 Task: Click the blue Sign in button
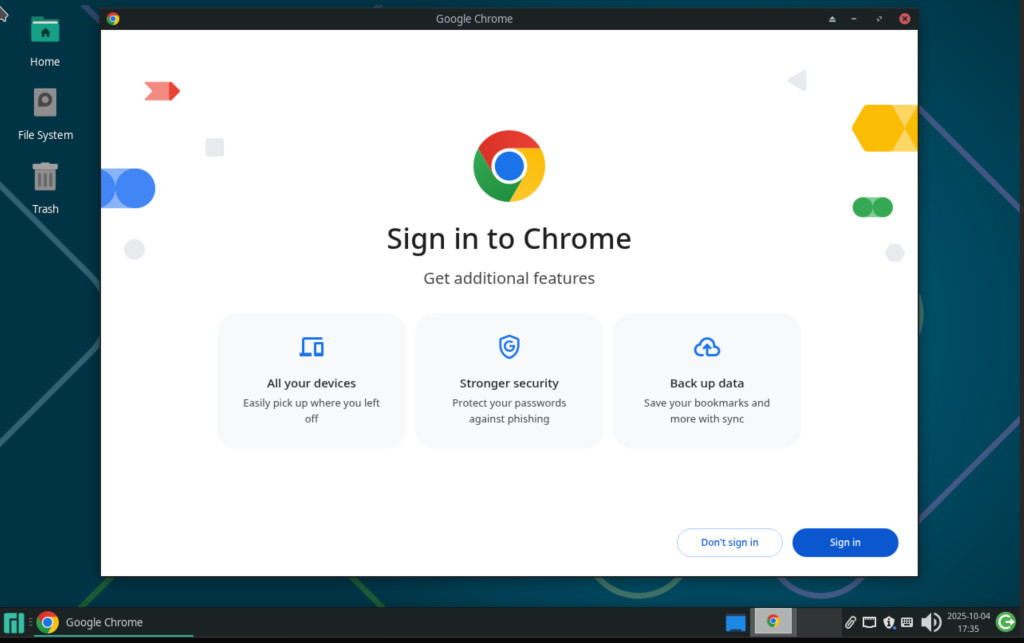tap(845, 542)
